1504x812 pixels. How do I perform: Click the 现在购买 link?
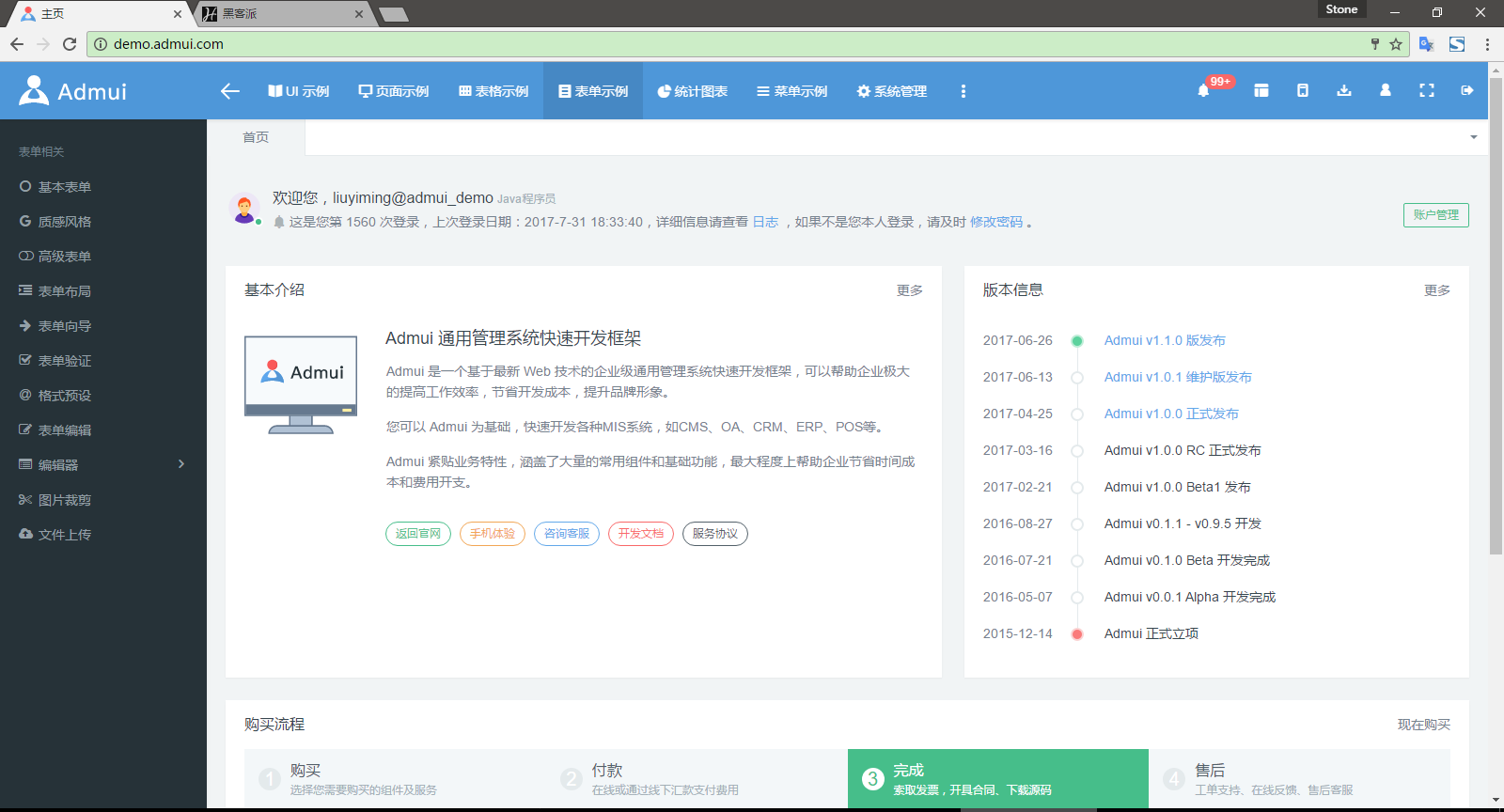1424,725
